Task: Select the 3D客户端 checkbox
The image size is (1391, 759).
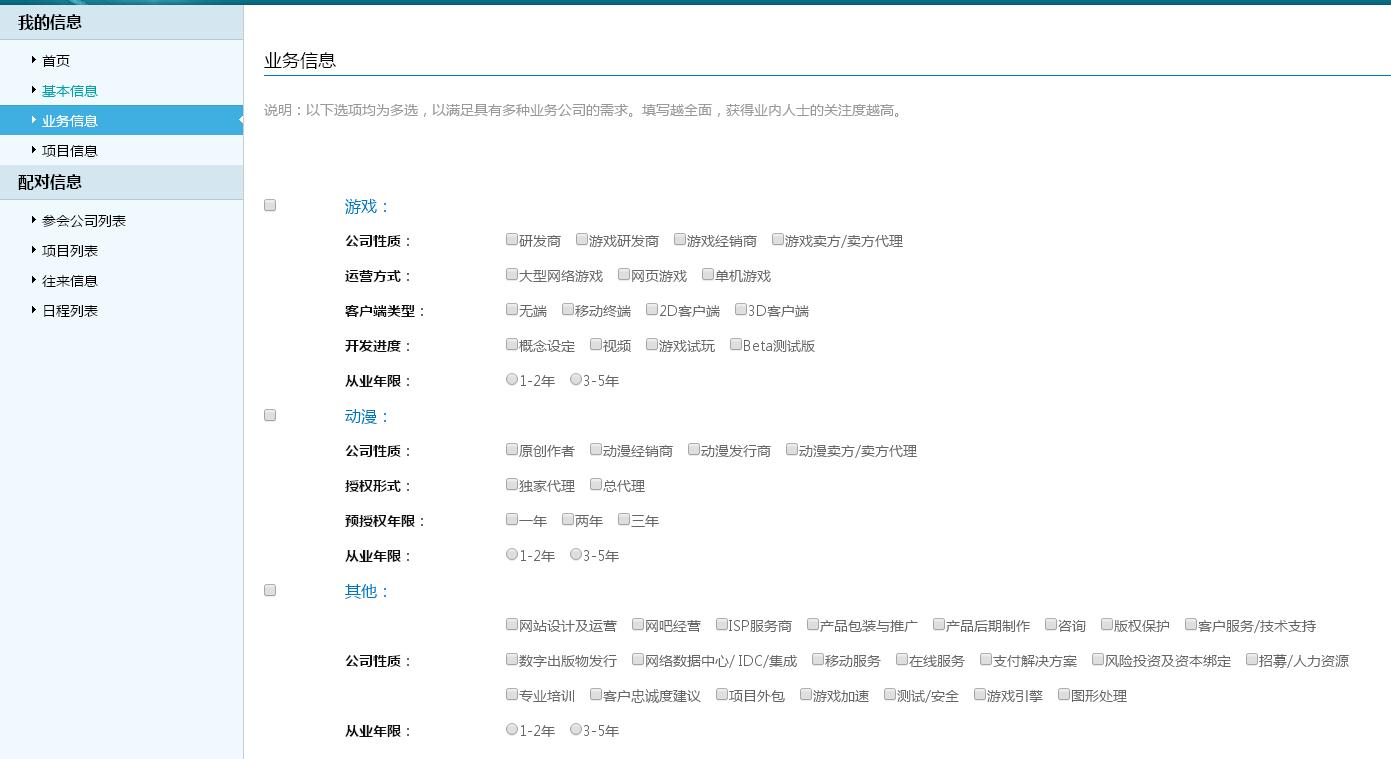Action: pos(741,309)
